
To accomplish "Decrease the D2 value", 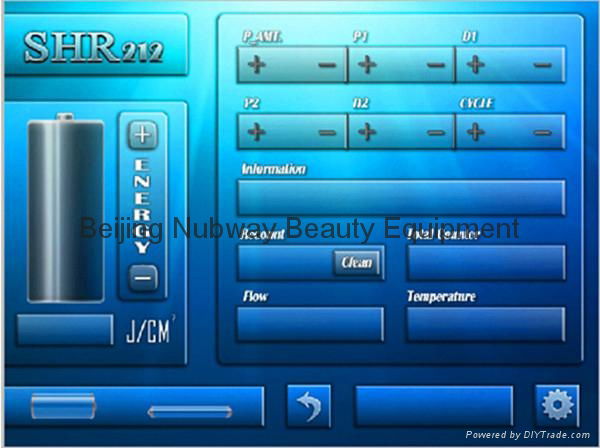I will click(436, 132).
